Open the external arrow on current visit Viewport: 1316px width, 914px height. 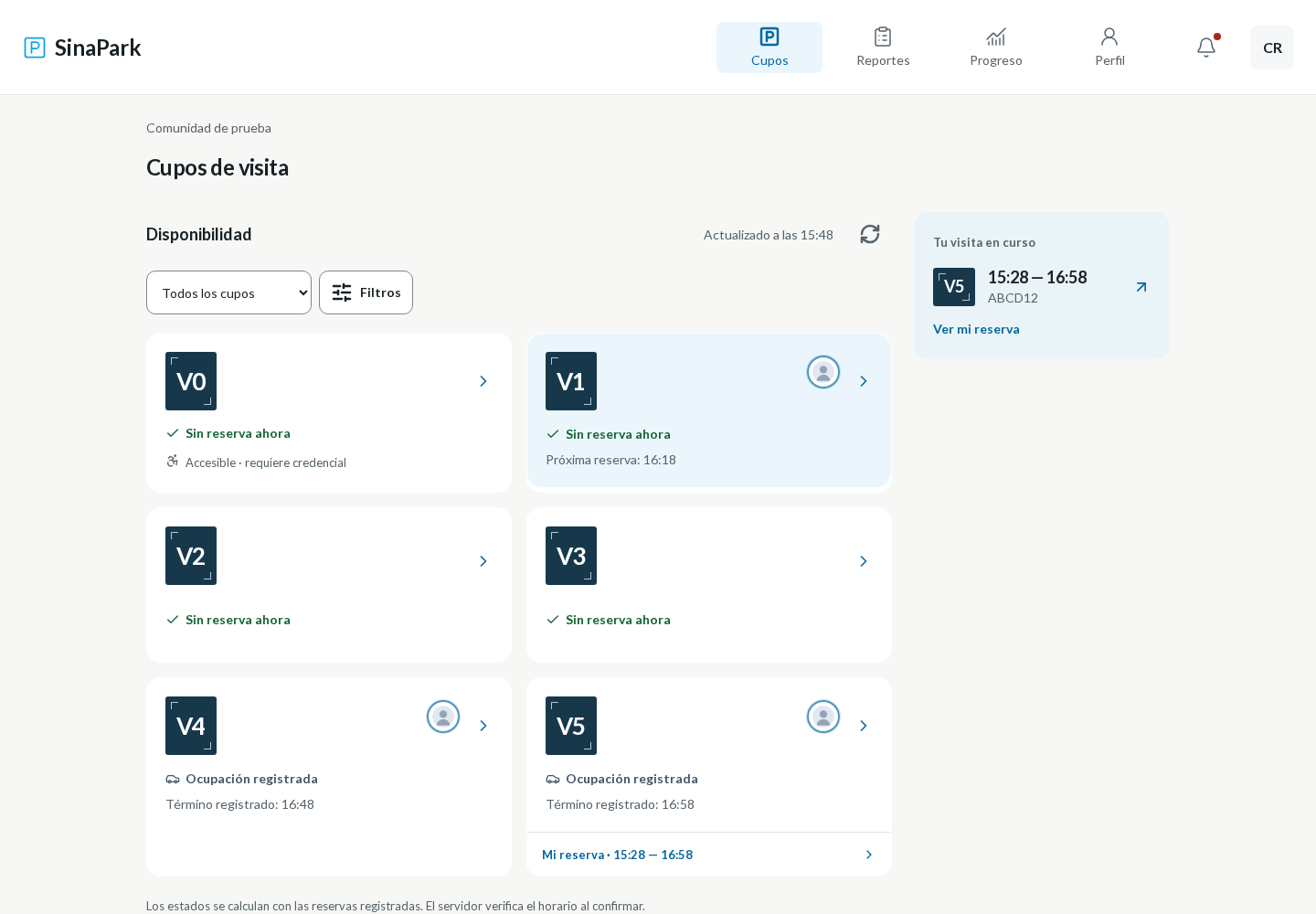pos(1141,287)
